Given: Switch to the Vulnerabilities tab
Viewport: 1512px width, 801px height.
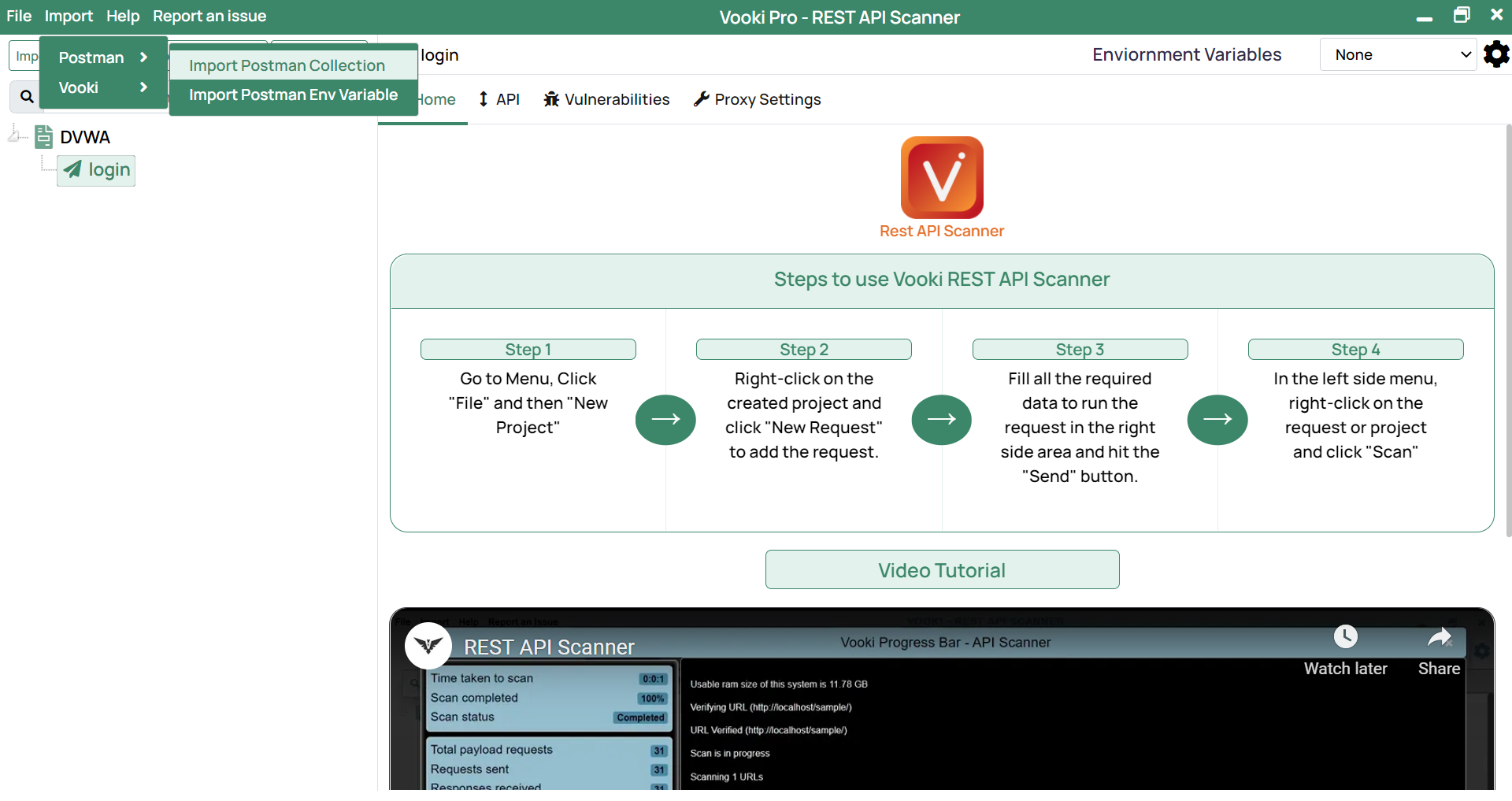Looking at the screenshot, I should pos(606,99).
